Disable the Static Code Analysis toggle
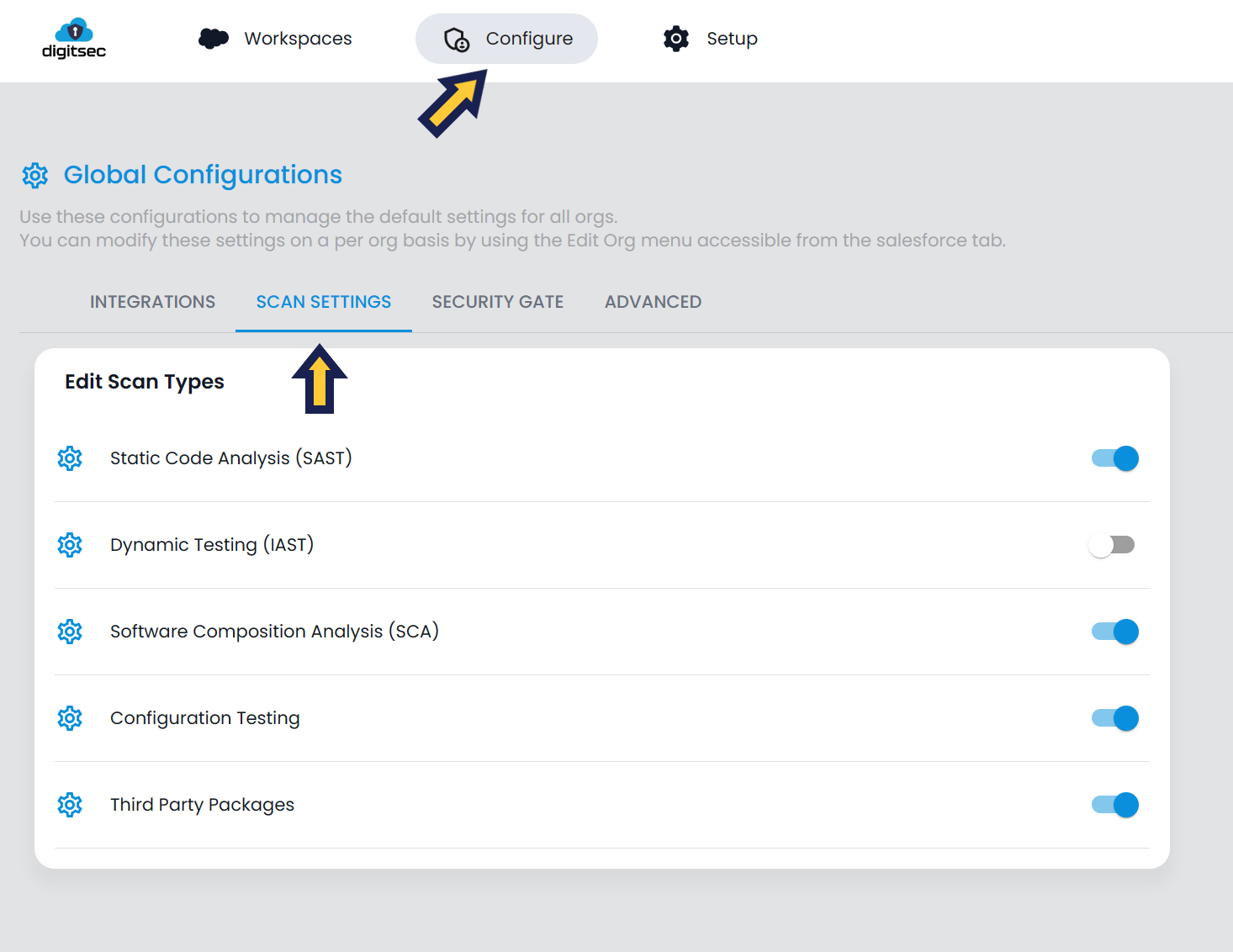The width and height of the screenshot is (1233, 952). tap(1114, 458)
